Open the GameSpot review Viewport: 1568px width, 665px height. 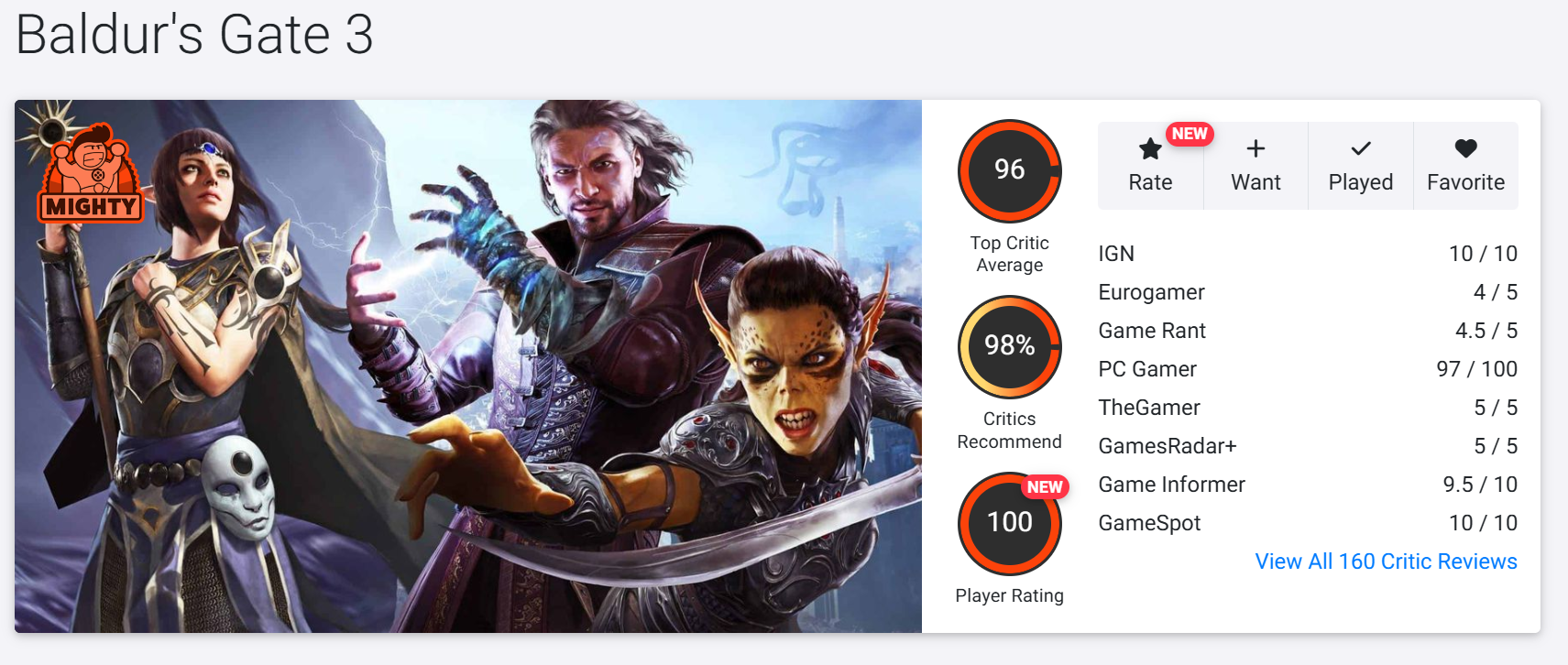(1308, 523)
